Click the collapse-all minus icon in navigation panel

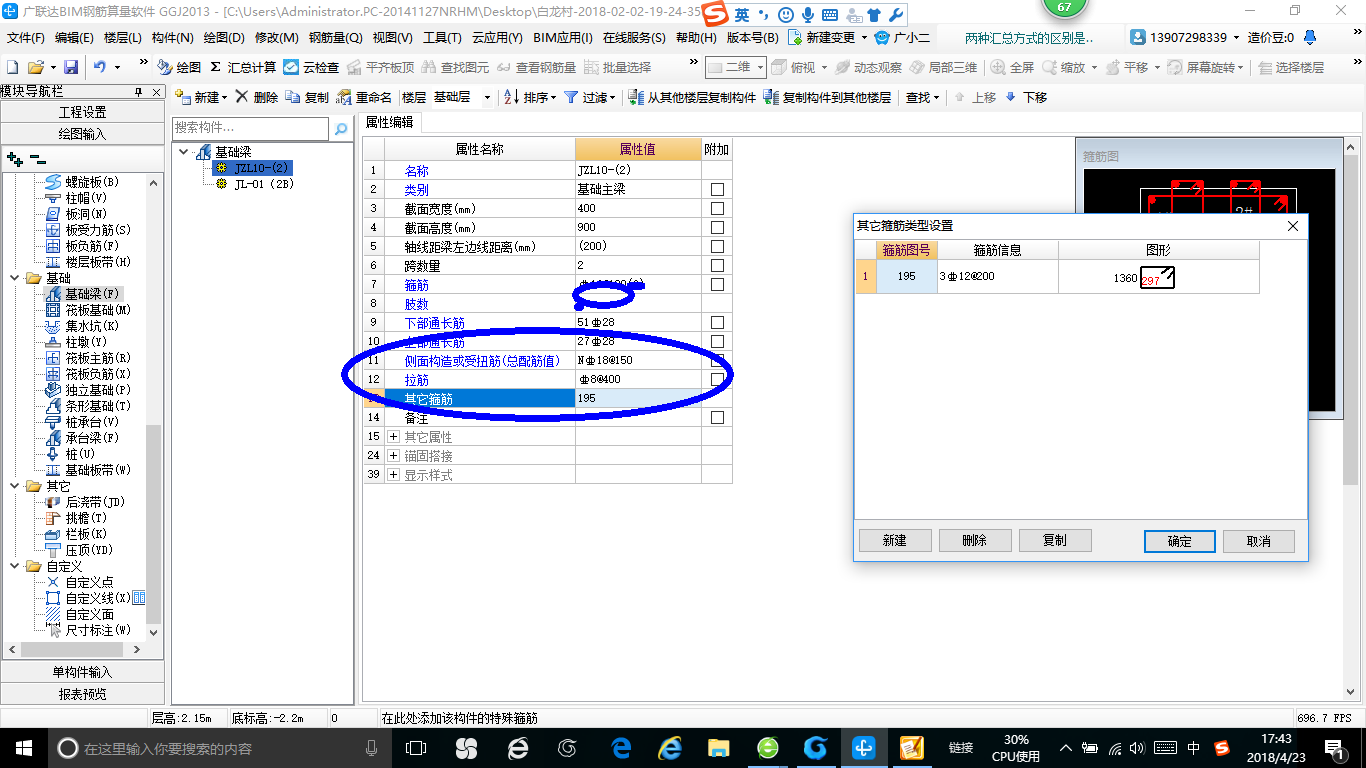pyautogui.click(x=37, y=158)
